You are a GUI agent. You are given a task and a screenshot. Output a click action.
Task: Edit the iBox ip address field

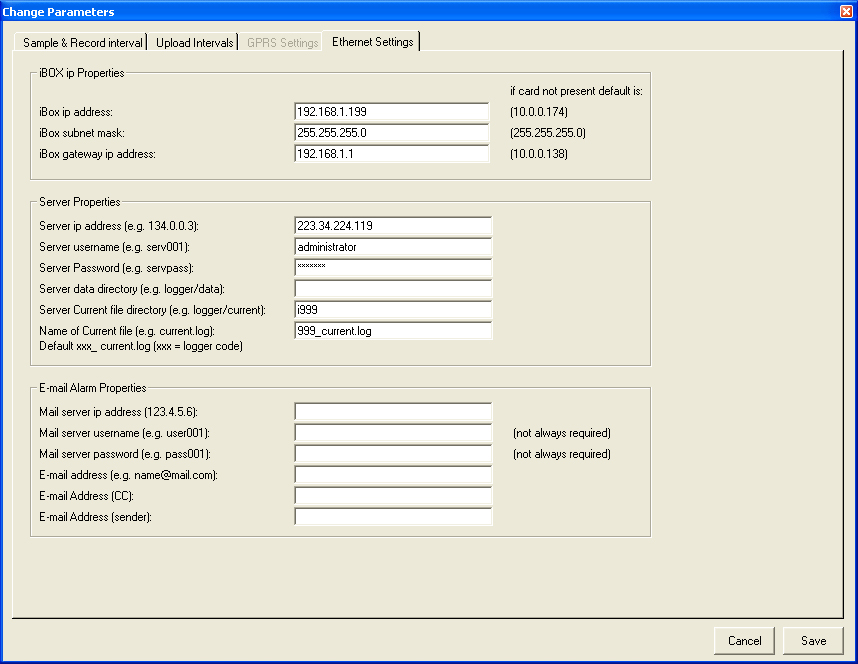tap(391, 112)
